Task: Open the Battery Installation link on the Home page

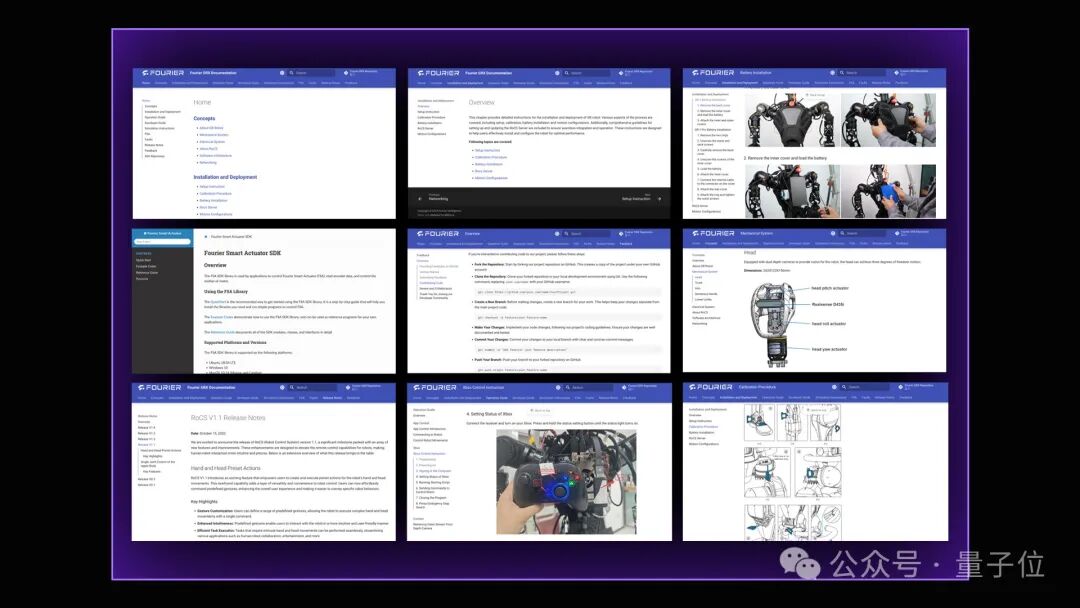Action: coord(214,200)
